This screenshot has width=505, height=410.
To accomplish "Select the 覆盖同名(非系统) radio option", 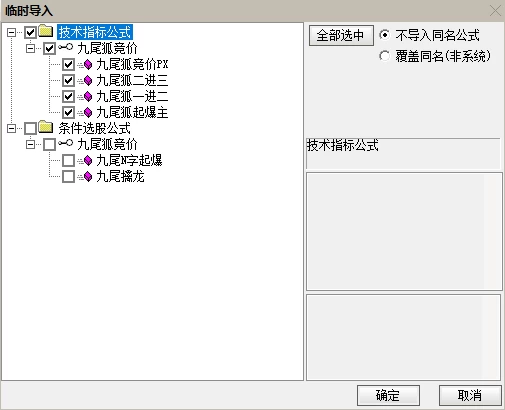I will [384, 56].
